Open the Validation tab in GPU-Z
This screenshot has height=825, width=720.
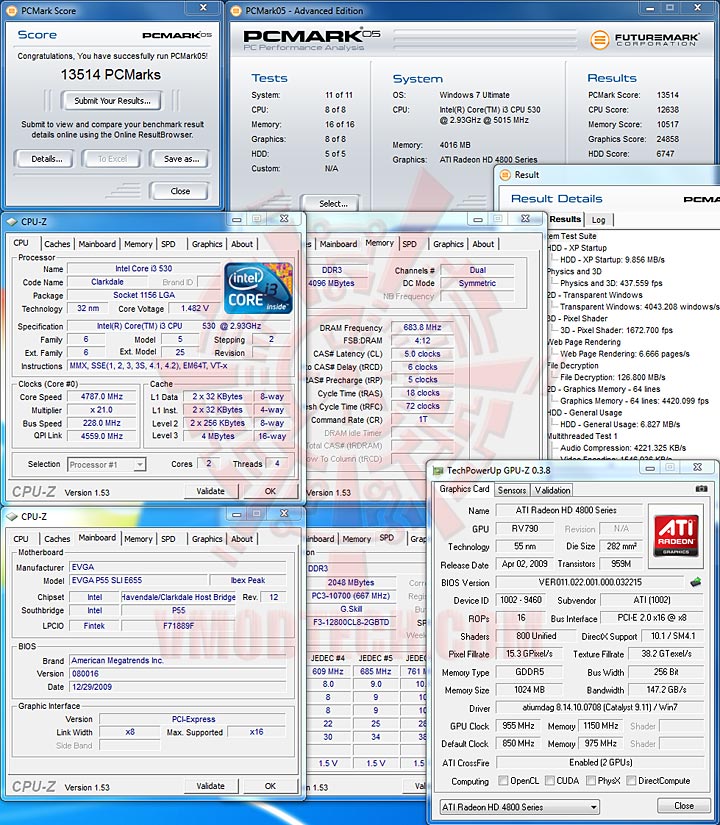[x=552, y=490]
